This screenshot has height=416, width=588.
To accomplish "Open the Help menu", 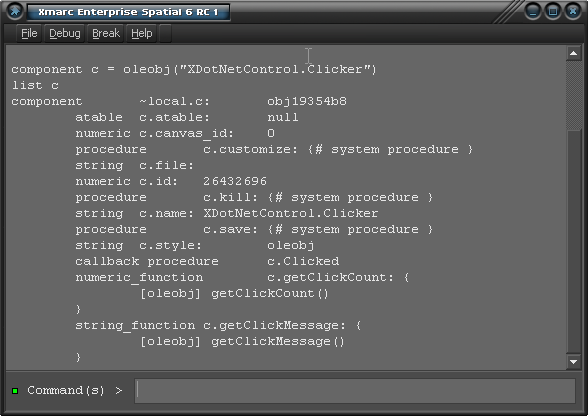I will [x=142, y=34].
